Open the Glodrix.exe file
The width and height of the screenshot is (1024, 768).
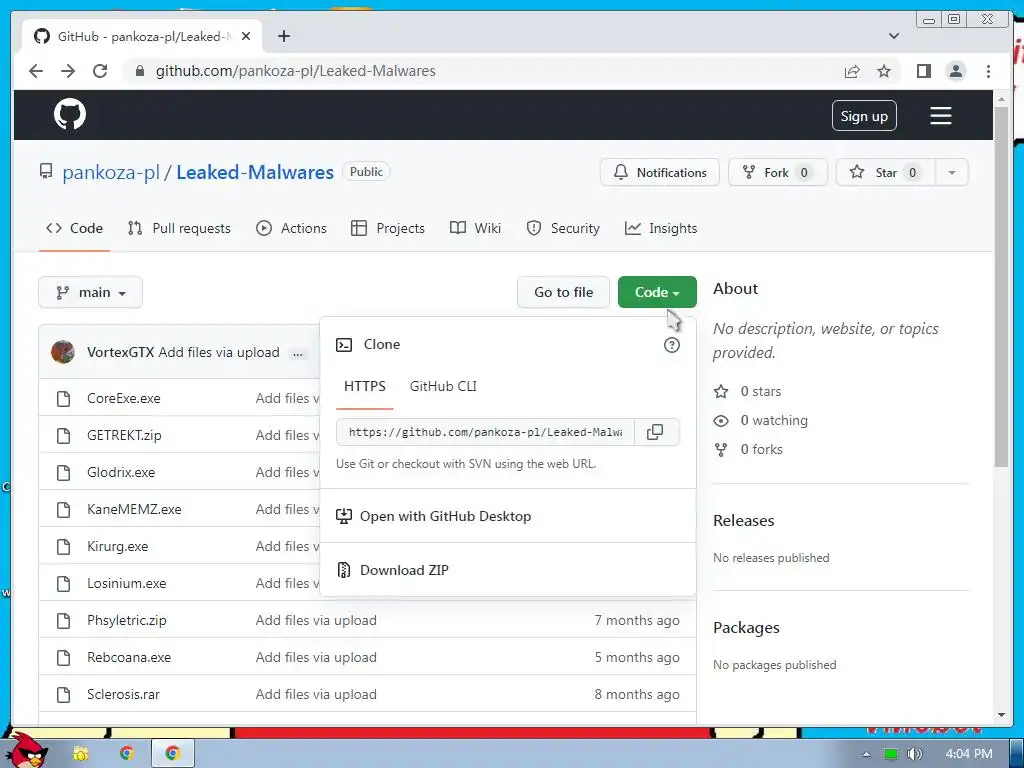point(121,472)
